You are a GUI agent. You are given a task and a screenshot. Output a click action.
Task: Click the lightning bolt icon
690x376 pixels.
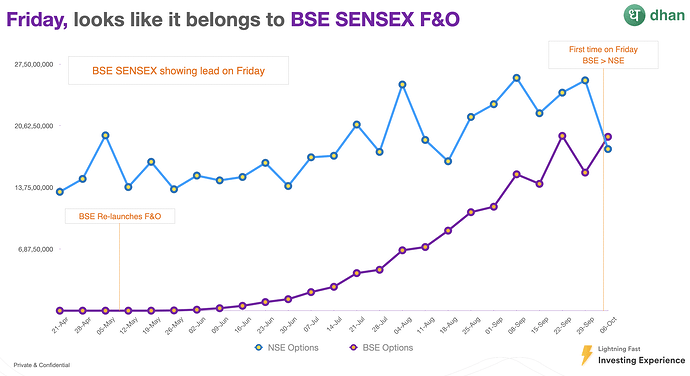coord(587,355)
